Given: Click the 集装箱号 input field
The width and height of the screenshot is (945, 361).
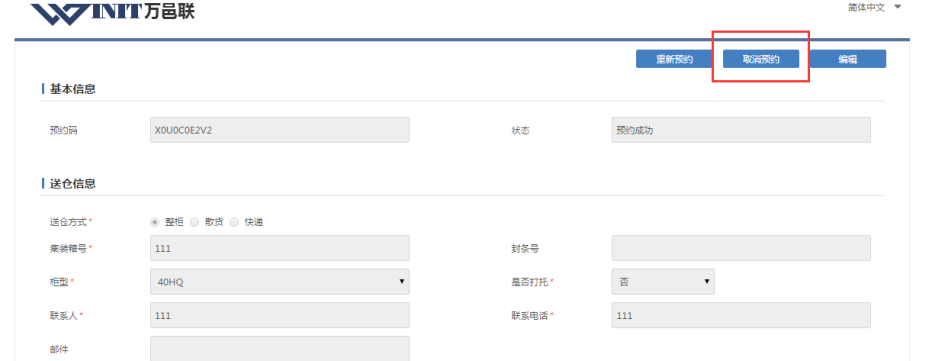Looking at the screenshot, I should point(280,248).
